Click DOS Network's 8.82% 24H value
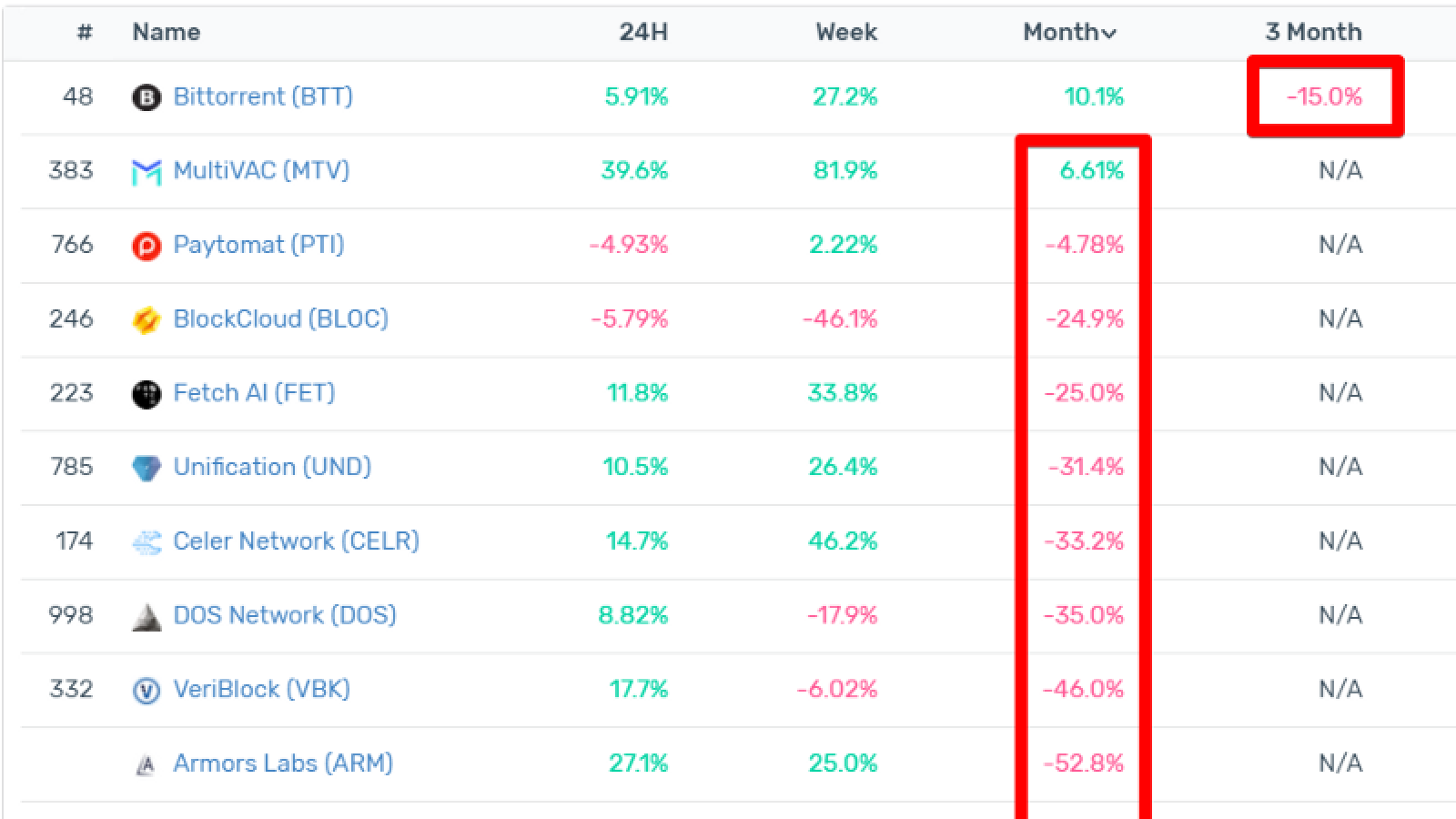The image size is (1456, 819). pyautogui.click(x=633, y=615)
